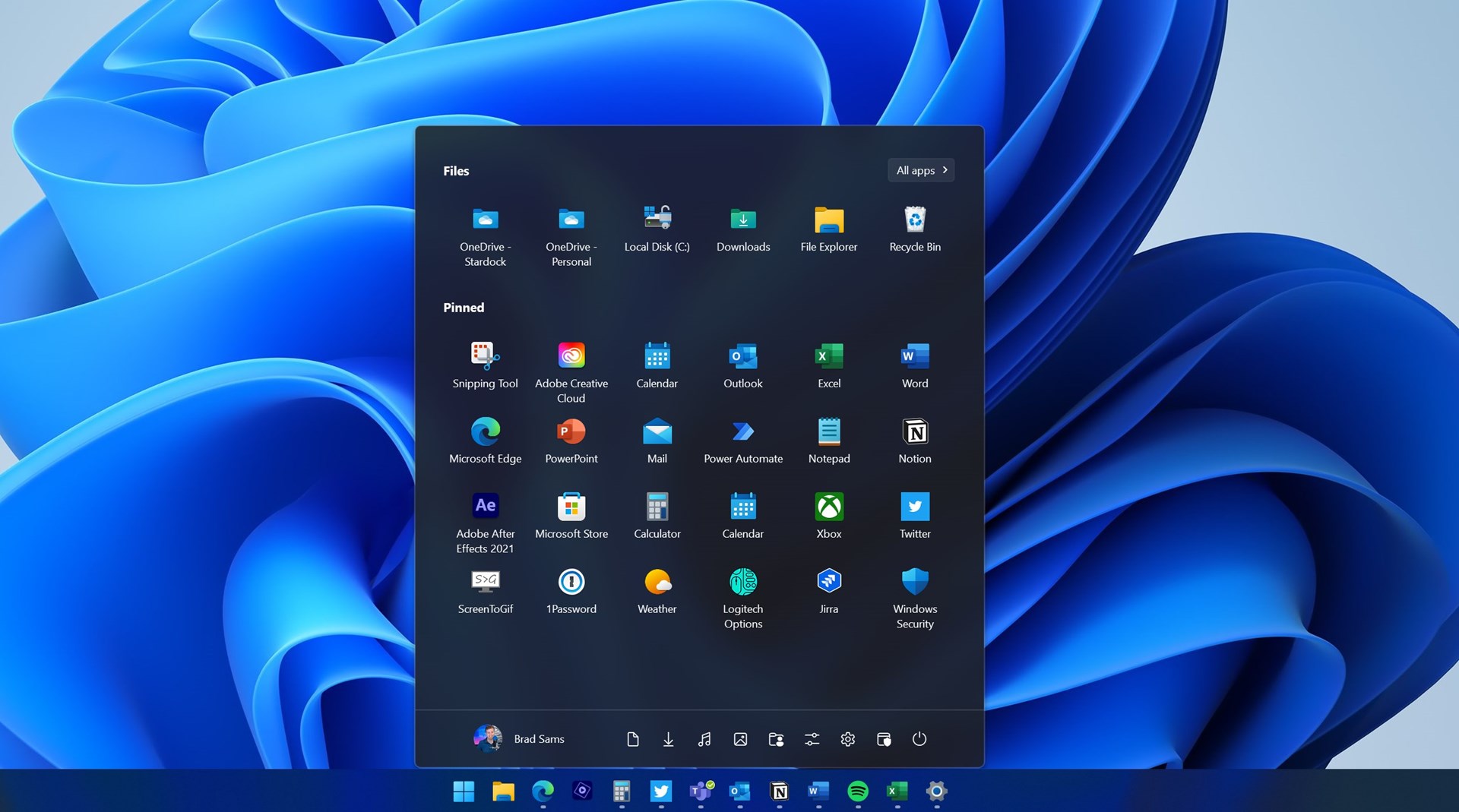1459x812 pixels.
Task: Open 1Password
Action: pyautogui.click(x=571, y=591)
